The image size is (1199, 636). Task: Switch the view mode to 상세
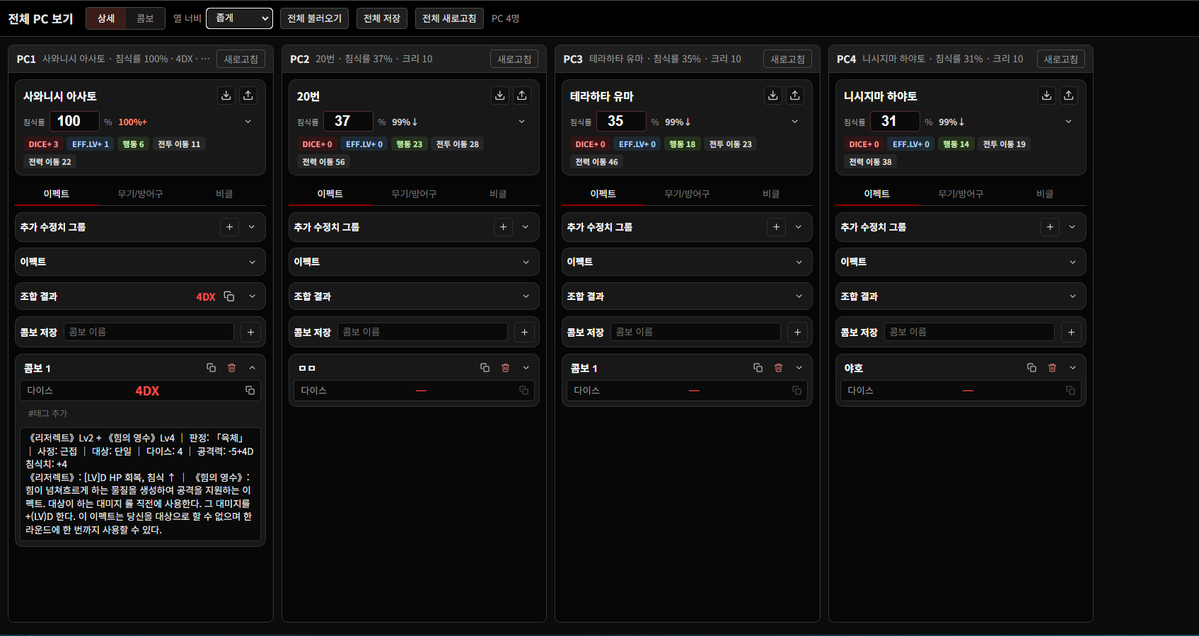tap(106, 18)
